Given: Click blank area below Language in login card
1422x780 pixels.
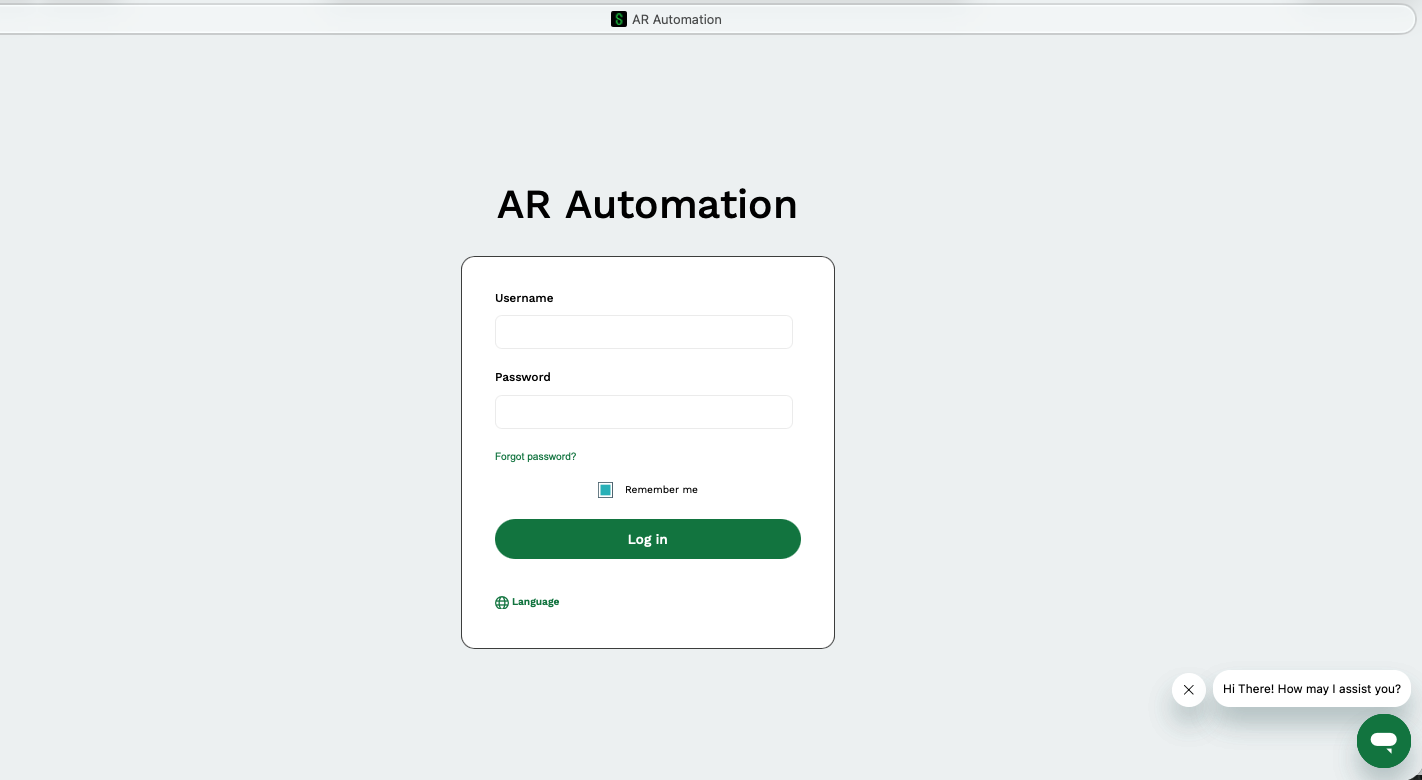Looking at the screenshot, I should pos(647,630).
